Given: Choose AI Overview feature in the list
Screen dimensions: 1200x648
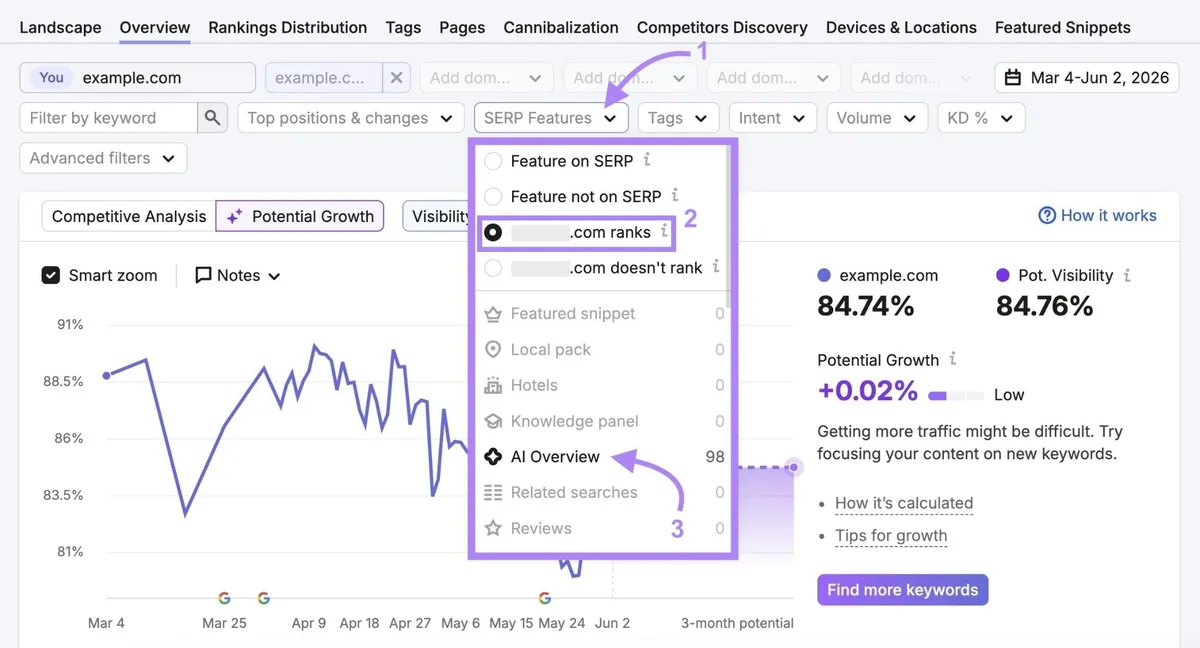Looking at the screenshot, I should point(604,457).
